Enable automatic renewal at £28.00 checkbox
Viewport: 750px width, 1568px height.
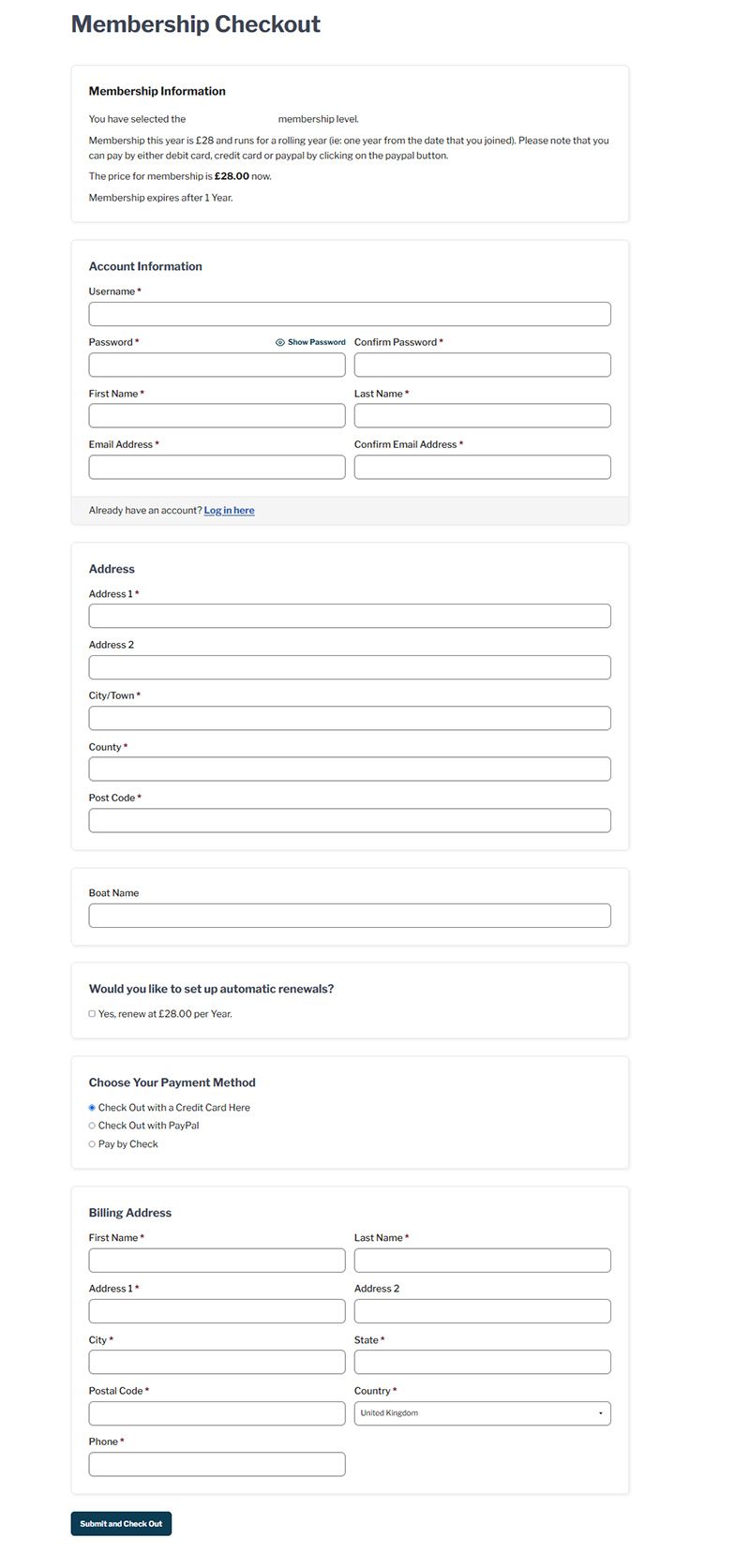(92, 1014)
